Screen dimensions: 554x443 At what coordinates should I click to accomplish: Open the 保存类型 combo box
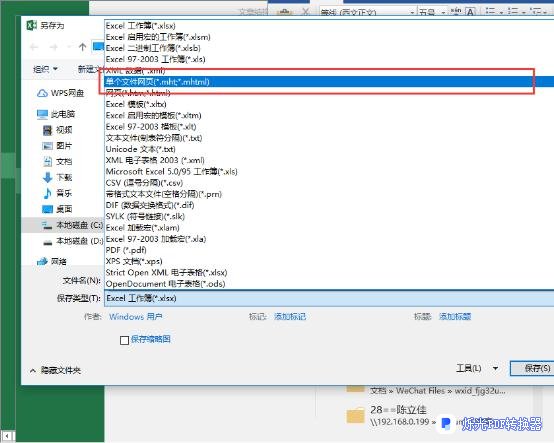click(x=329, y=299)
